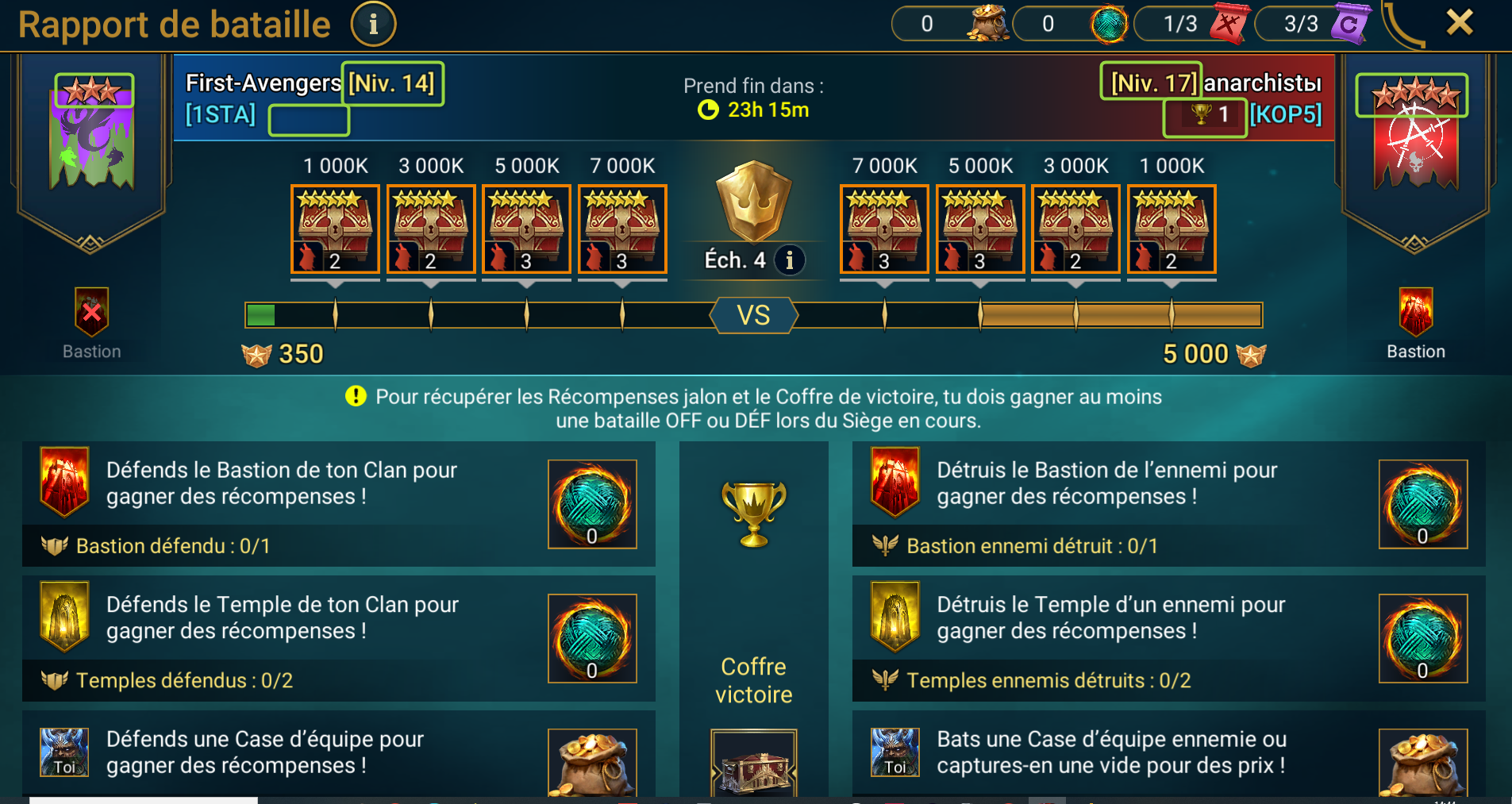
Task: Click the purple scroll 3/3 counter
Action: click(1314, 24)
